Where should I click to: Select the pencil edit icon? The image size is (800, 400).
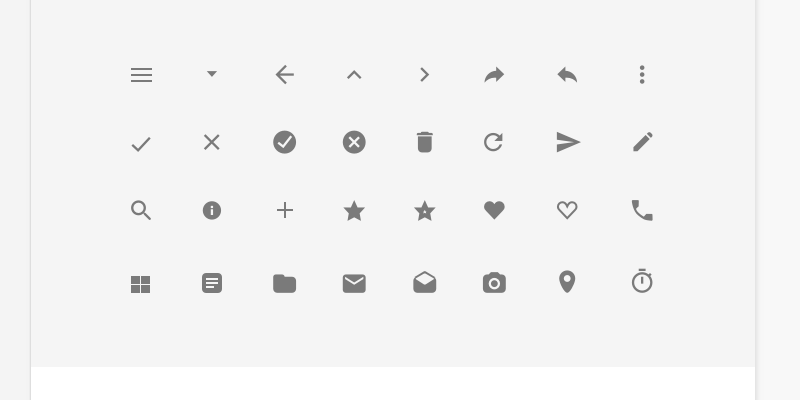point(642,142)
